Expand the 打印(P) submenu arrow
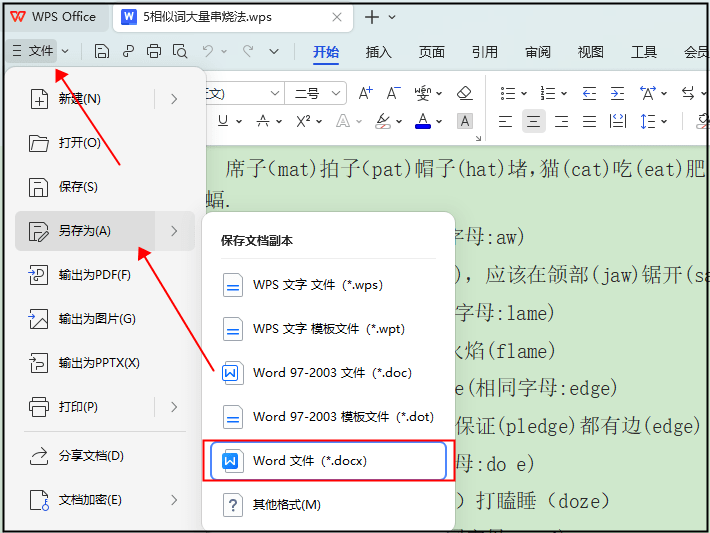This screenshot has height=533, width=710. [x=174, y=407]
